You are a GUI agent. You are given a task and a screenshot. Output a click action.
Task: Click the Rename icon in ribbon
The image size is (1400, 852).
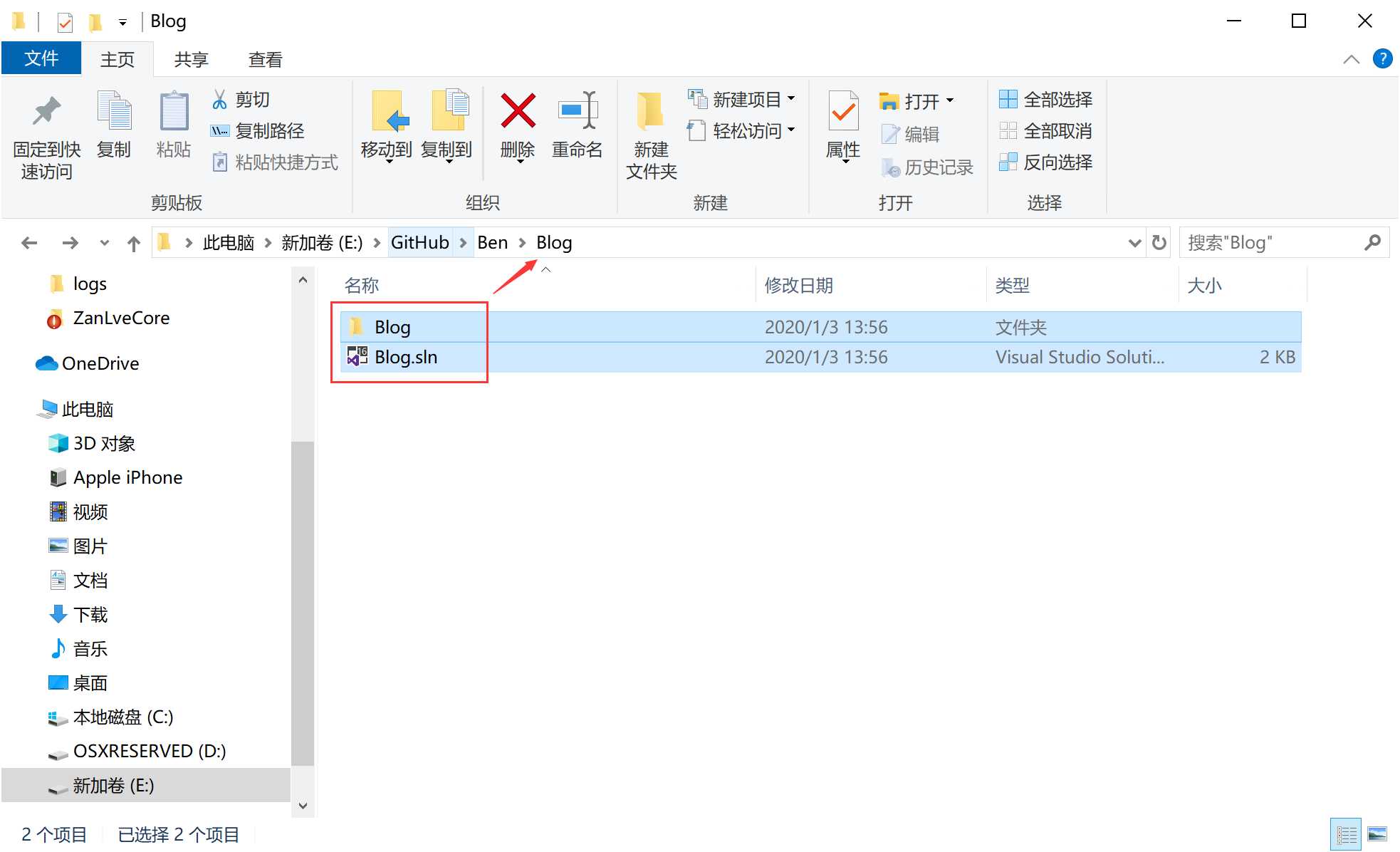click(x=578, y=111)
